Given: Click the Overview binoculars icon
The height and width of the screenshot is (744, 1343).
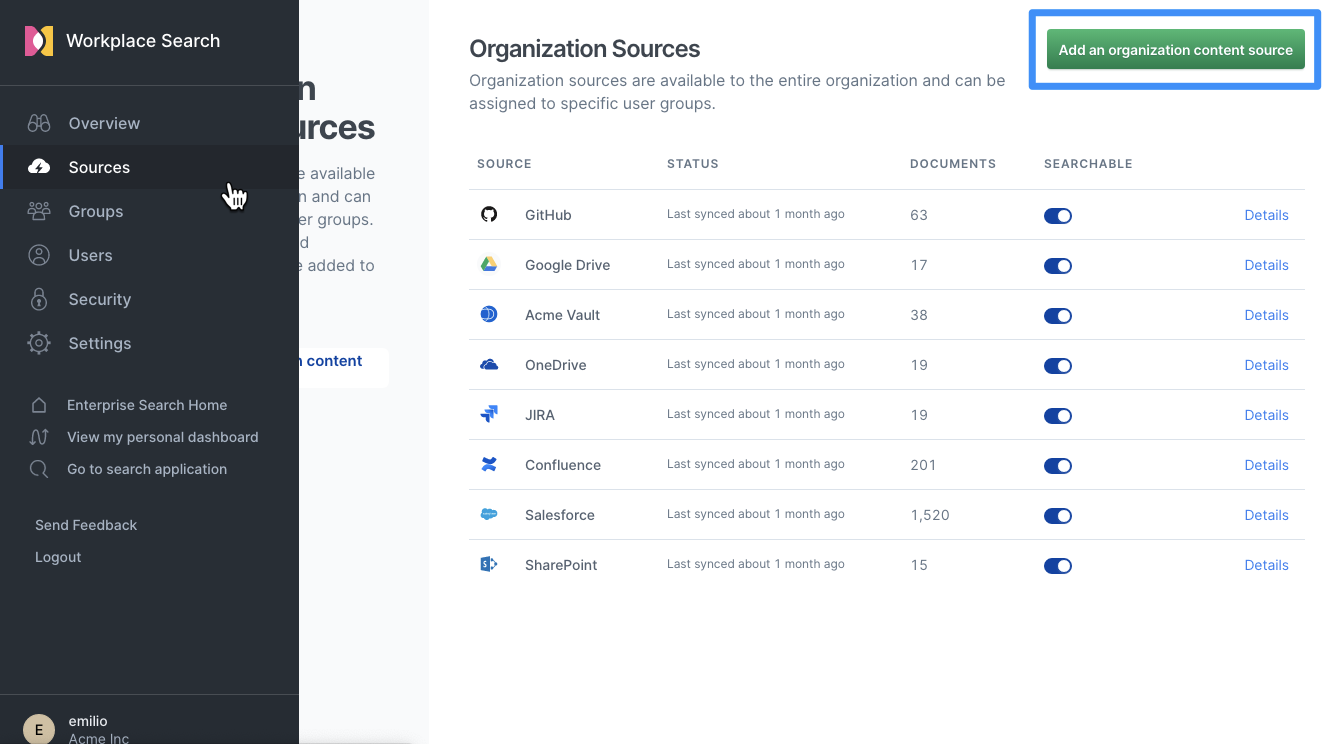Looking at the screenshot, I should 39,123.
